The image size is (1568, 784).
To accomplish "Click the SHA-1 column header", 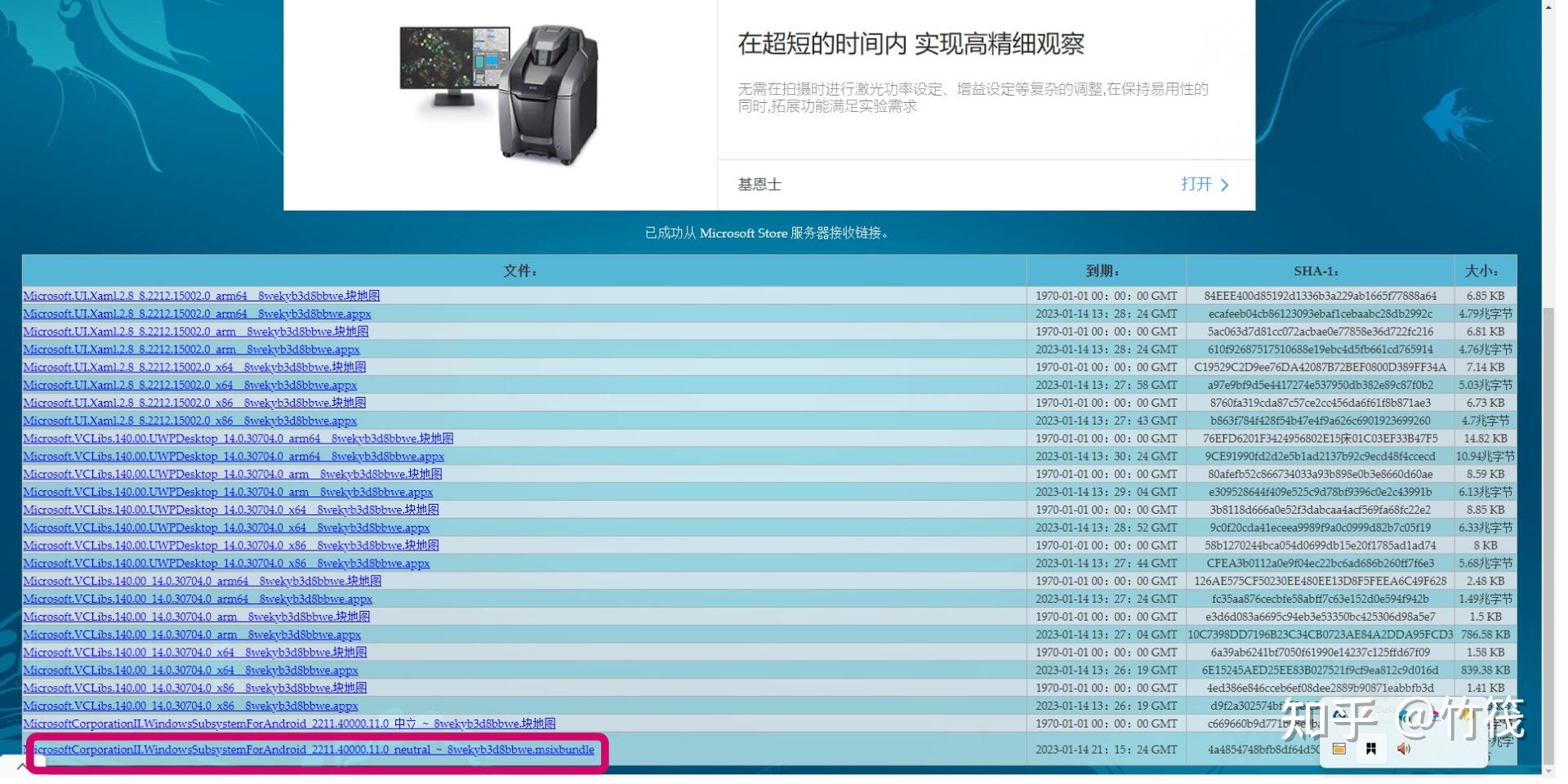I will tap(1316, 270).
